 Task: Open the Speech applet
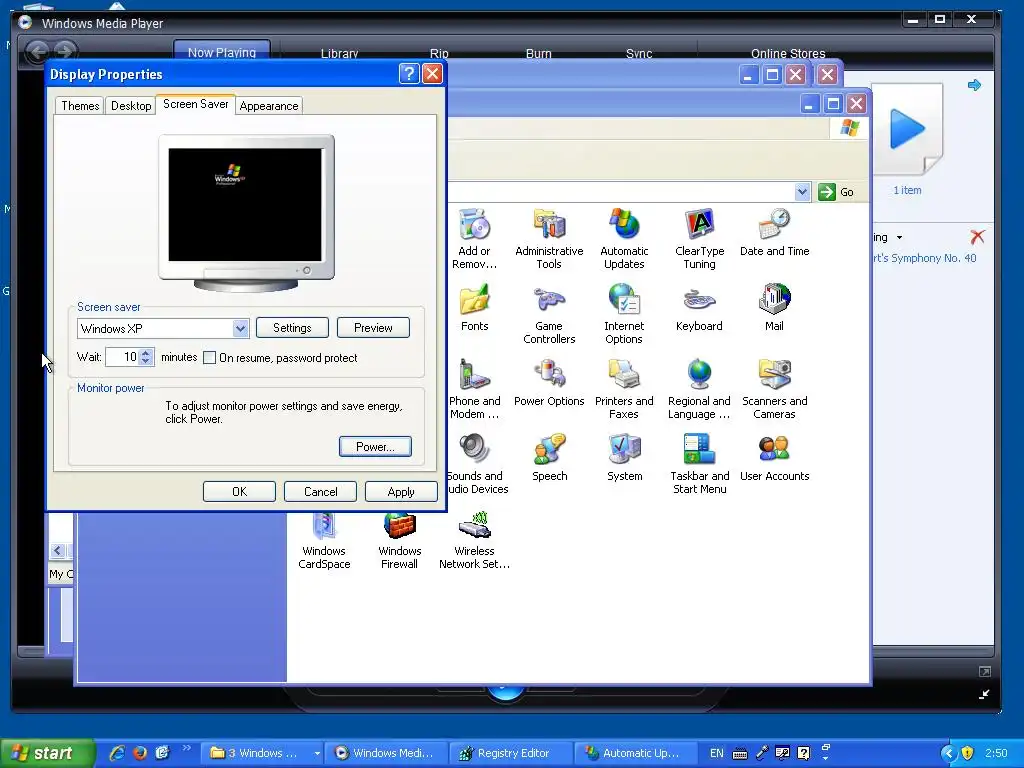point(549,458)
